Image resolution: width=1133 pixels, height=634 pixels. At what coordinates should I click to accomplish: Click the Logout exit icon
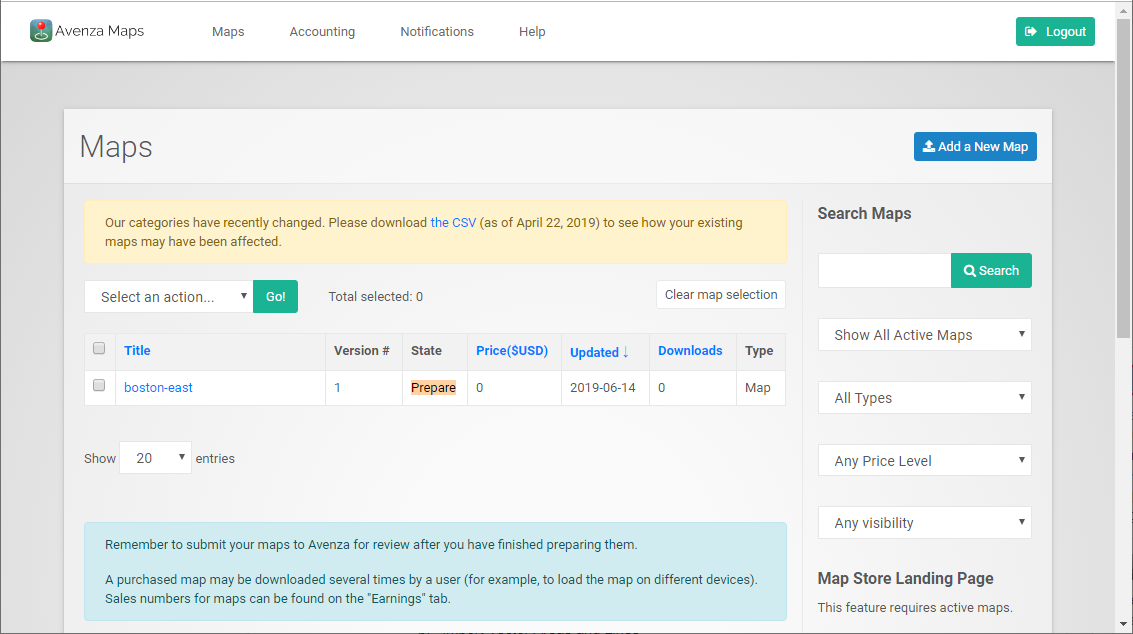click(1031, 31)
